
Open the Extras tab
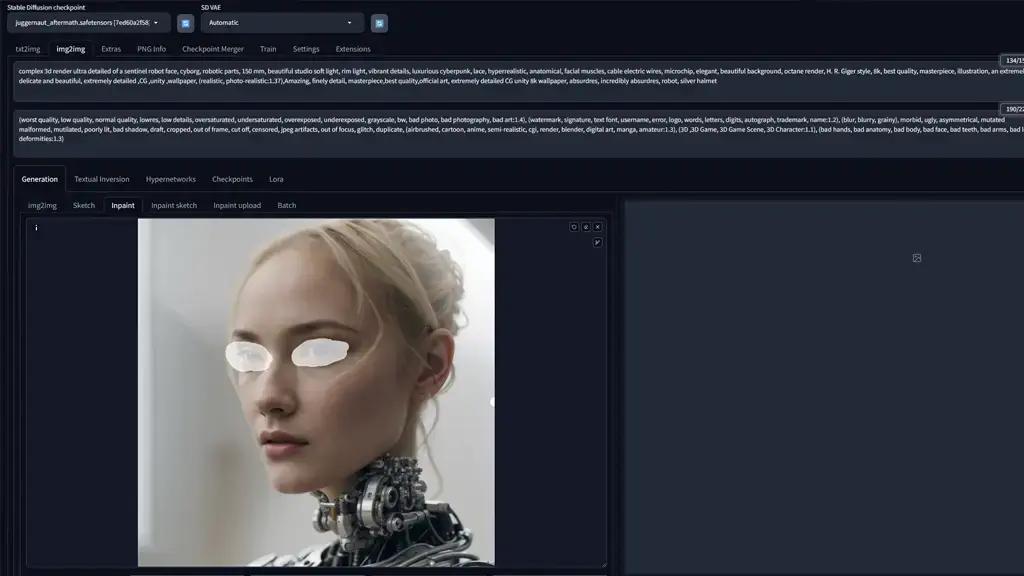point(111,49)
